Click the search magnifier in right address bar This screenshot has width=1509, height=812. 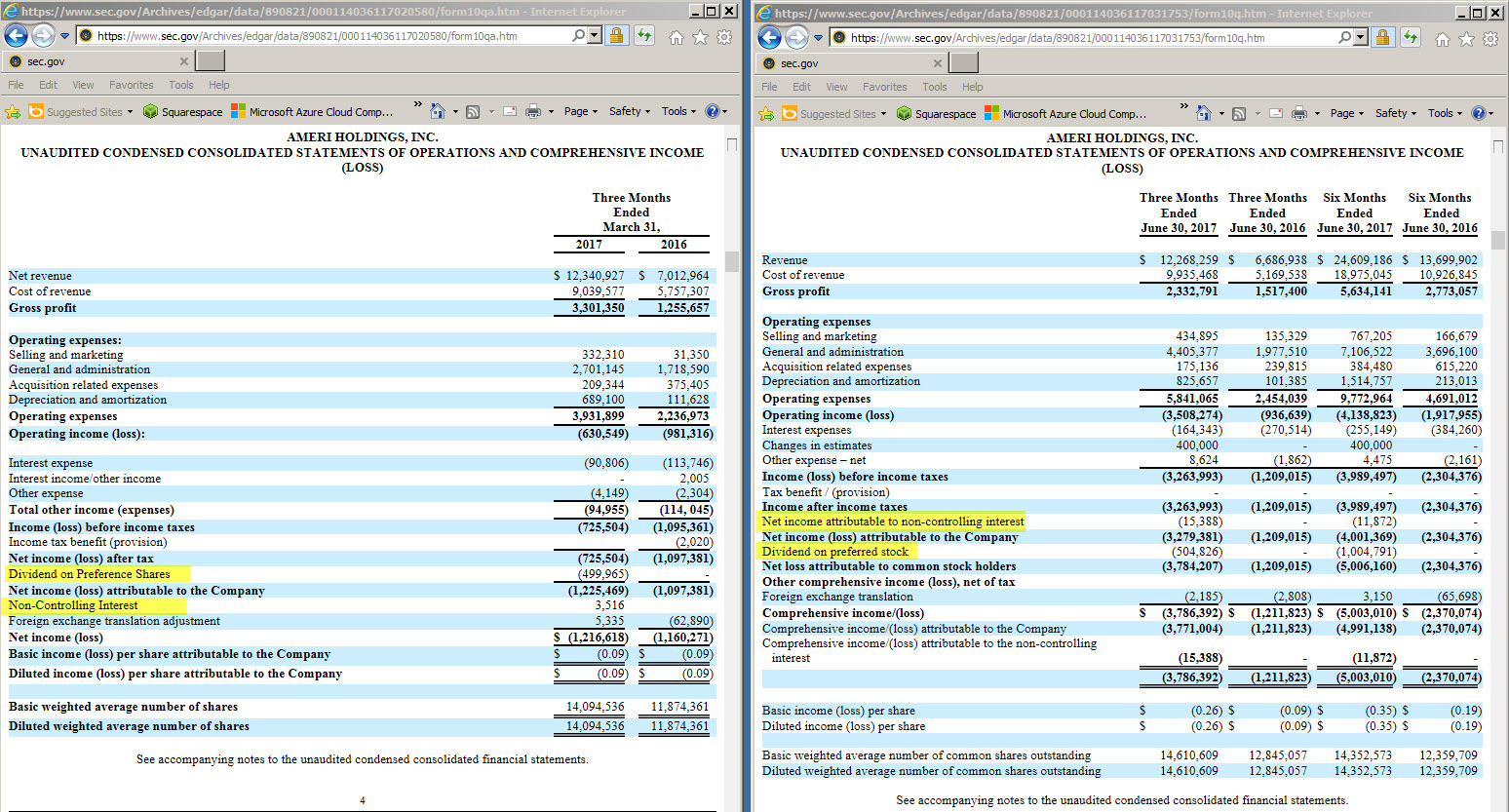[x=1345, y=37]
